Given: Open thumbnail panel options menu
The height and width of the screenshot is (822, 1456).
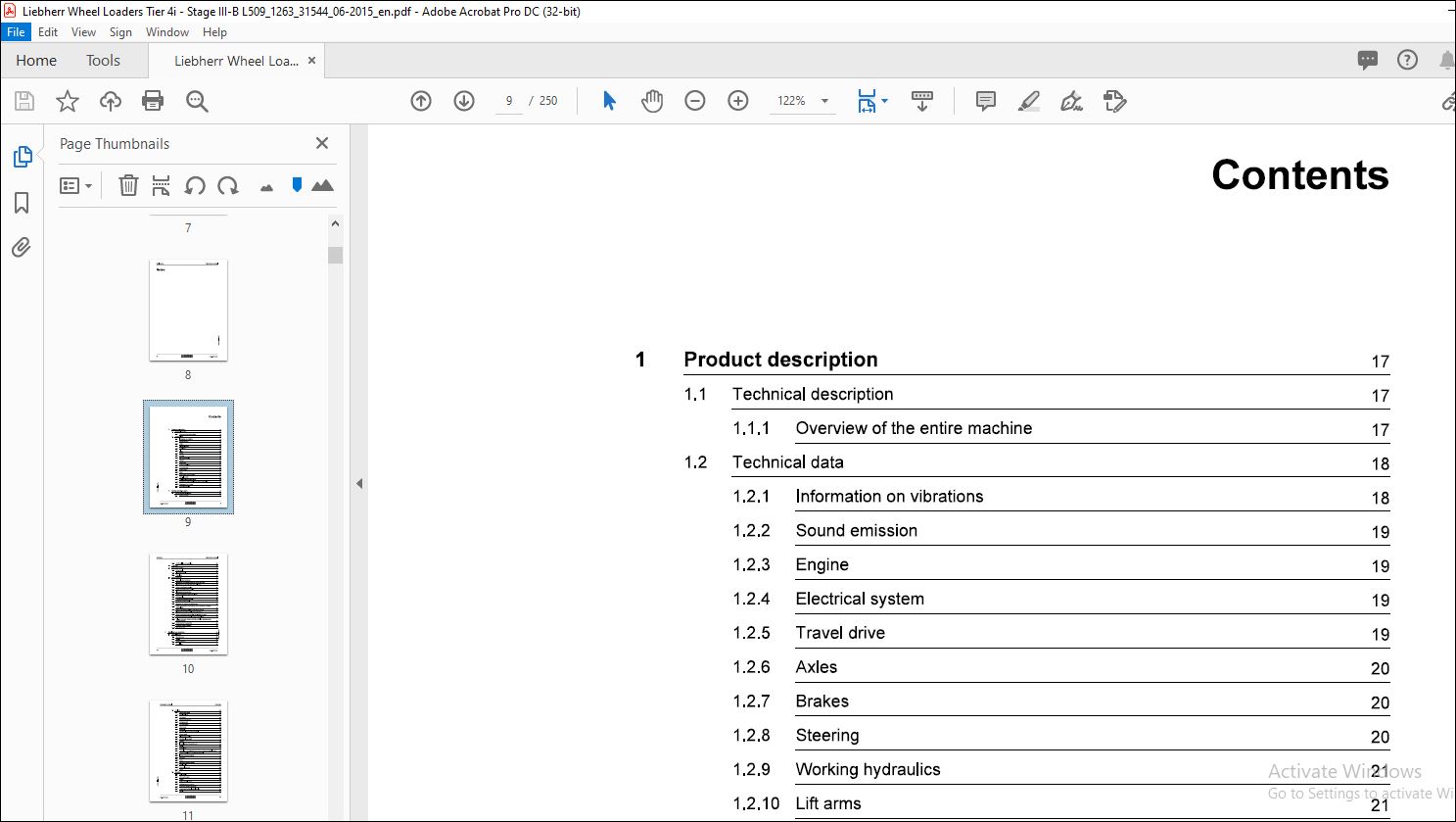Looking at the screenshot, I should pyautogui.click(x=75, y=185).
